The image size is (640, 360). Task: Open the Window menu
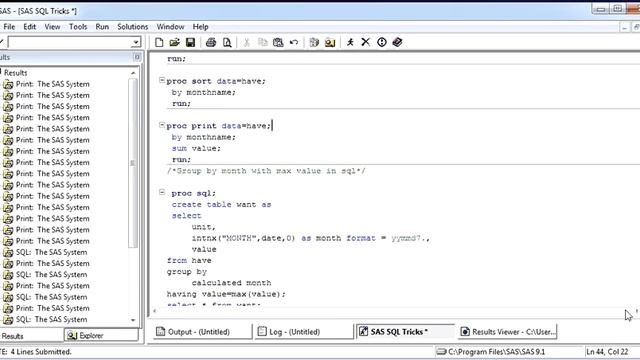click(x=170, y=27)
